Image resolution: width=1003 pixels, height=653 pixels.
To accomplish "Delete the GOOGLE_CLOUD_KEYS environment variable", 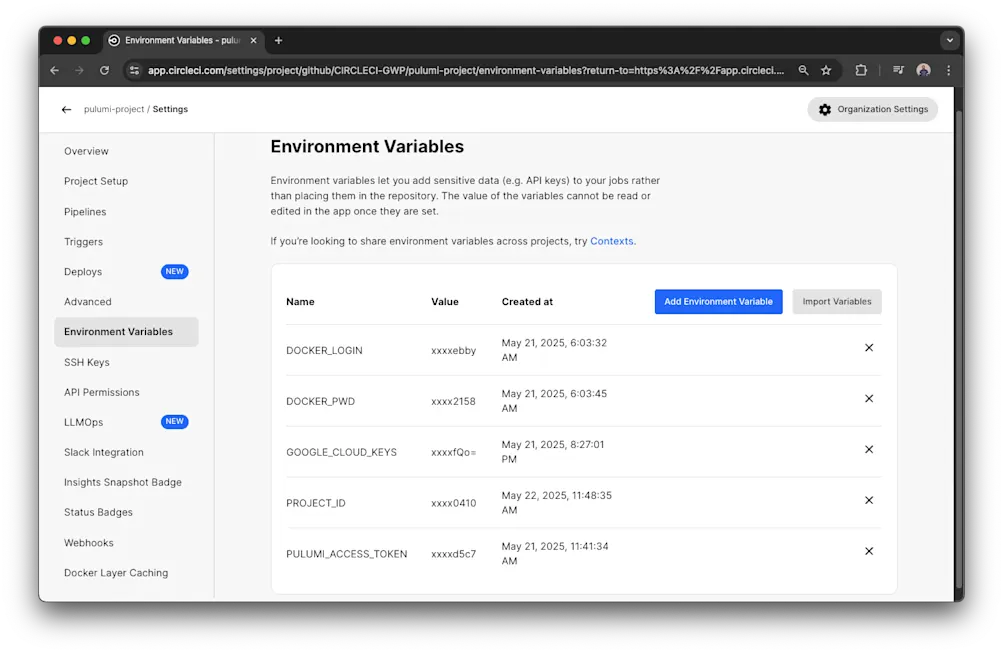I will point(868,449).
